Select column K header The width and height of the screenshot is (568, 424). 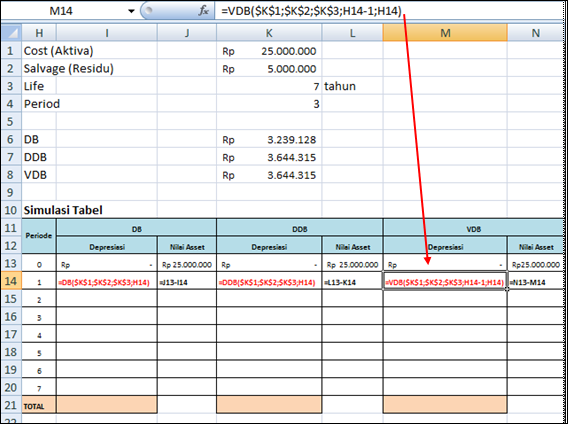point(269,33)
